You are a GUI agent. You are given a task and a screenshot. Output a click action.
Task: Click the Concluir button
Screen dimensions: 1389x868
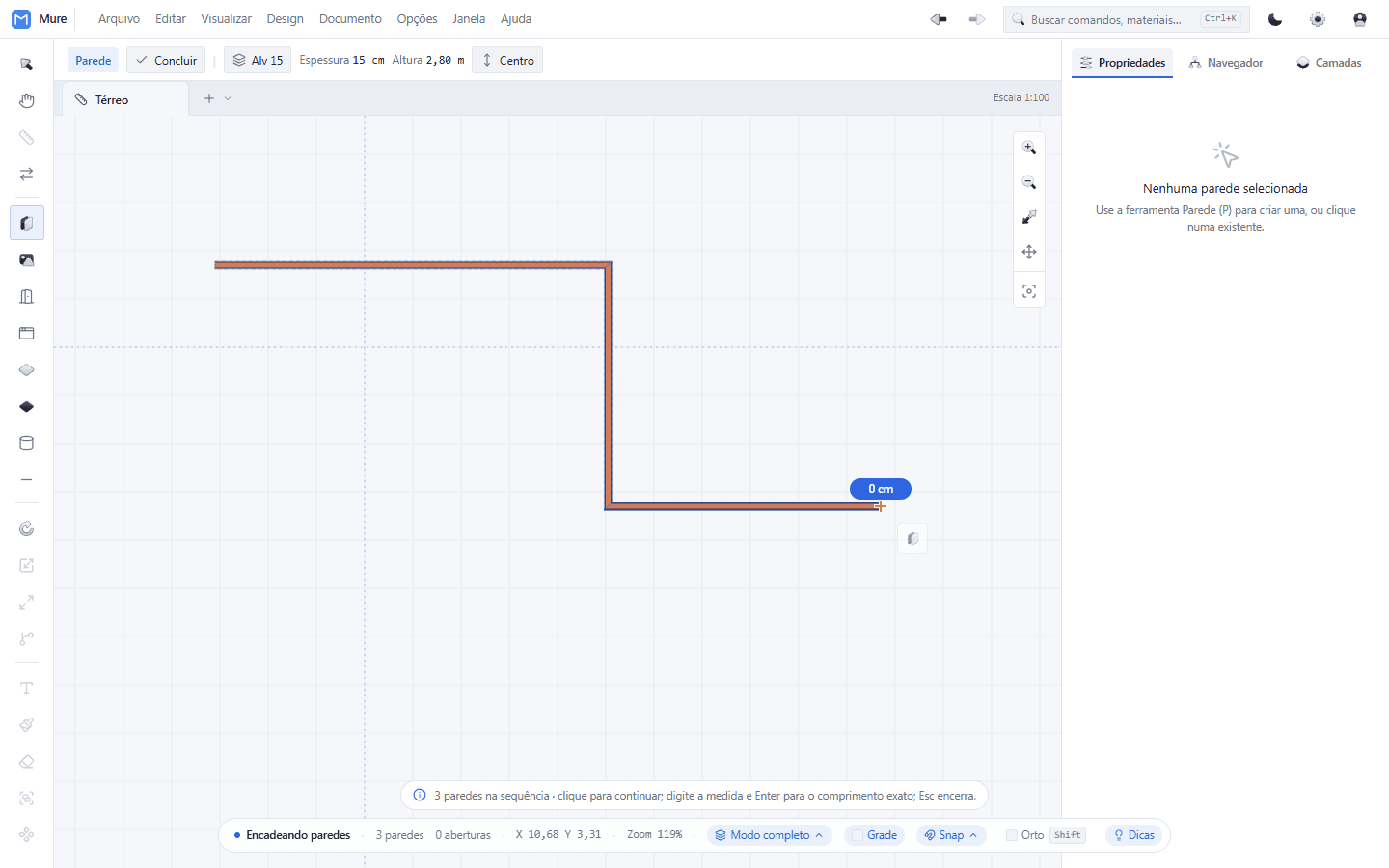[x=166, y=60]
